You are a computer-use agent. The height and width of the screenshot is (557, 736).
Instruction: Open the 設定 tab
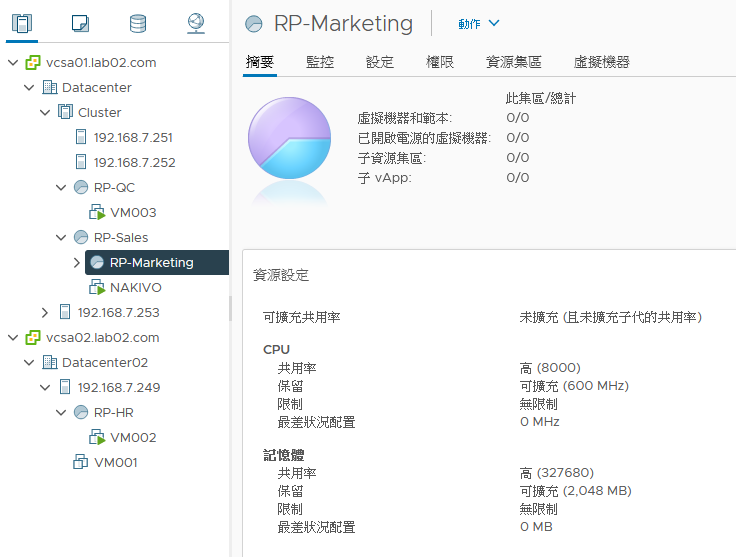pos(380,62)
